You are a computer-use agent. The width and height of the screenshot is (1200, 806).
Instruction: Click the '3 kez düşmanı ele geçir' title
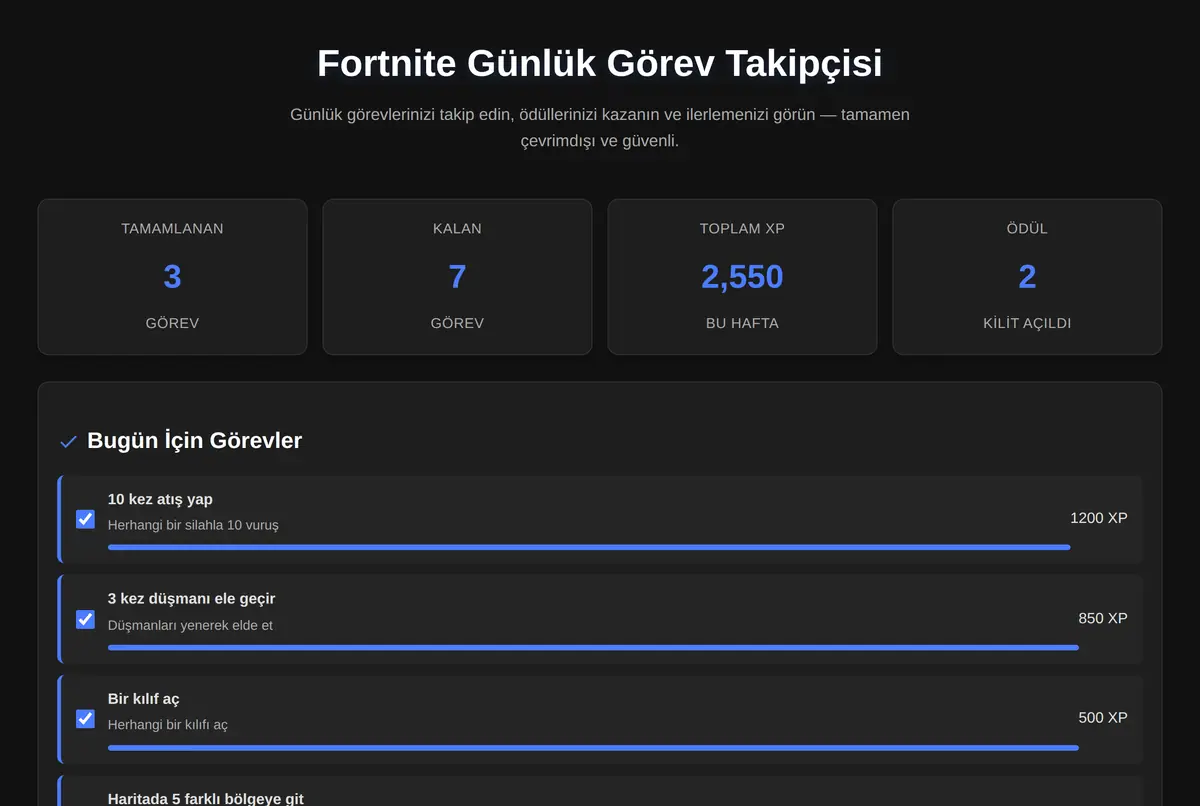click(191, 599)
